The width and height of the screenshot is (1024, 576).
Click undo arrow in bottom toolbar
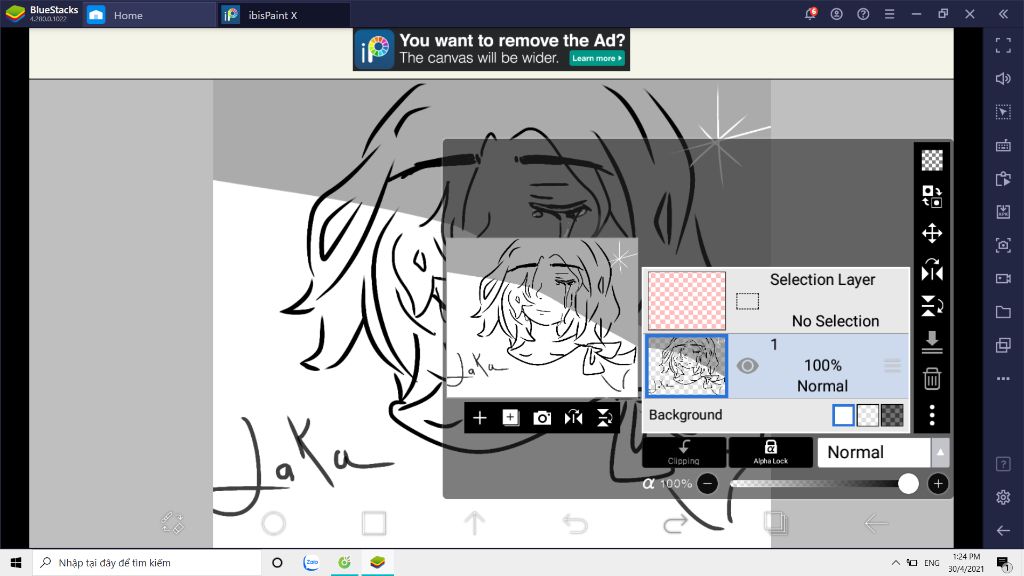point(575,523)
